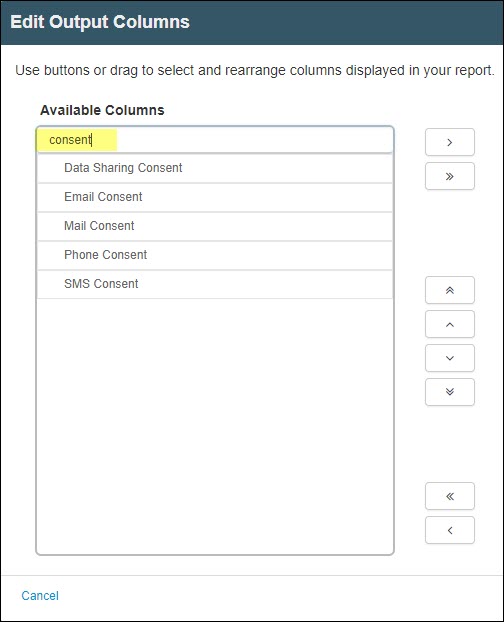Click the Available Columns heading
The width and height of the screenshot is (504, 622).
click(102, 110)
